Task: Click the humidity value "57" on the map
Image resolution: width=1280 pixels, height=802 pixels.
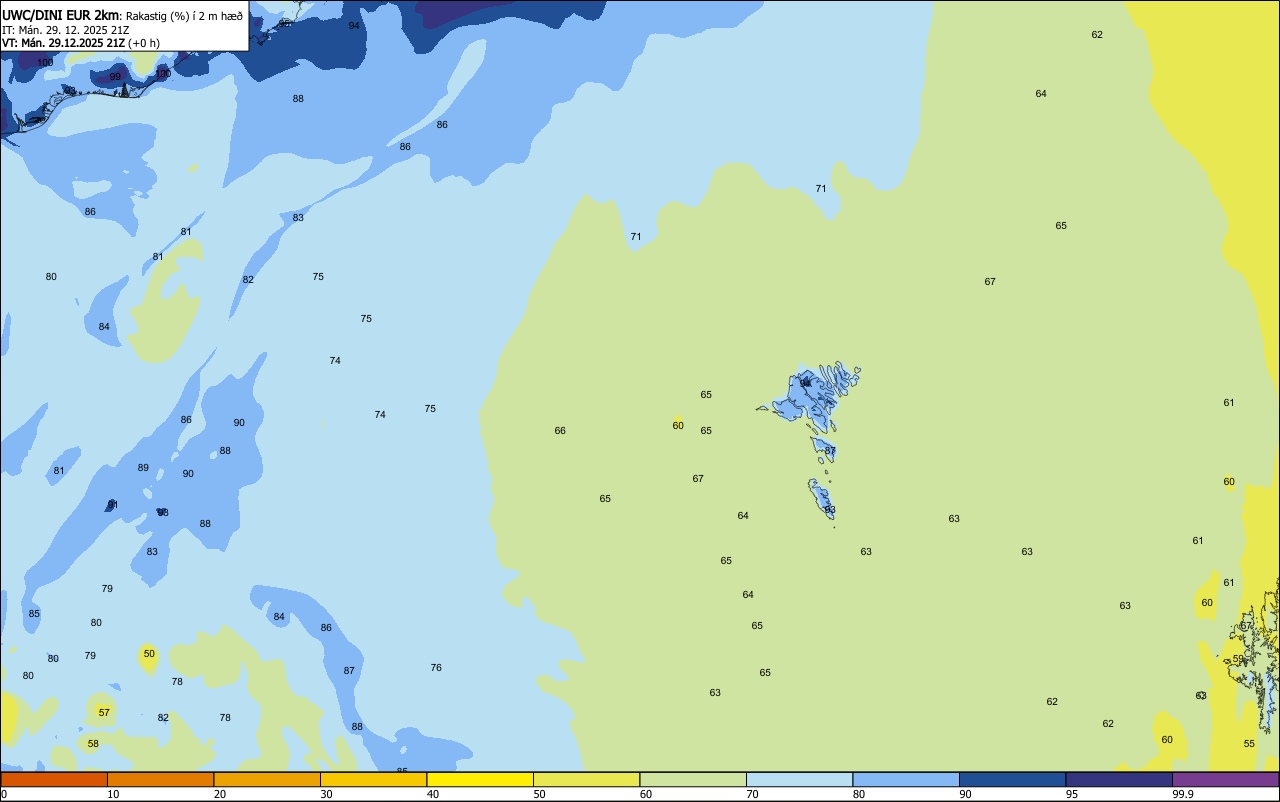Action: coord(104,713)
